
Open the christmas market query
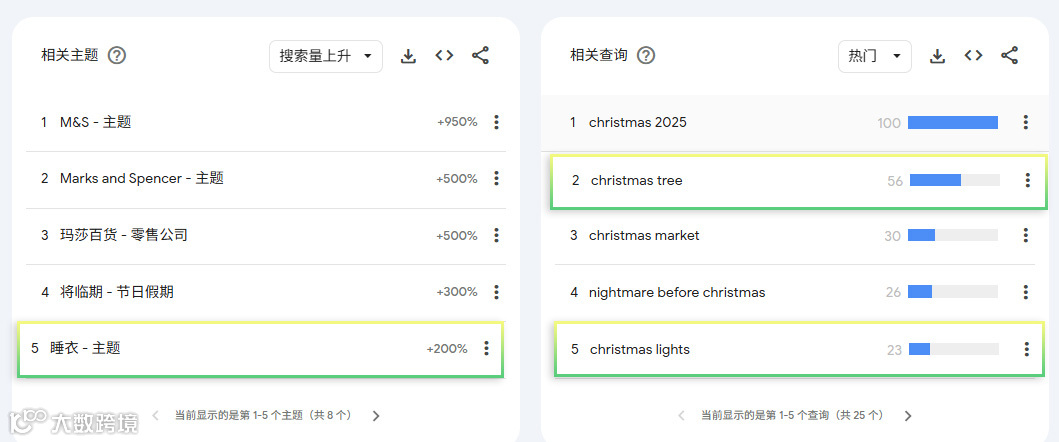pos(644,236)
